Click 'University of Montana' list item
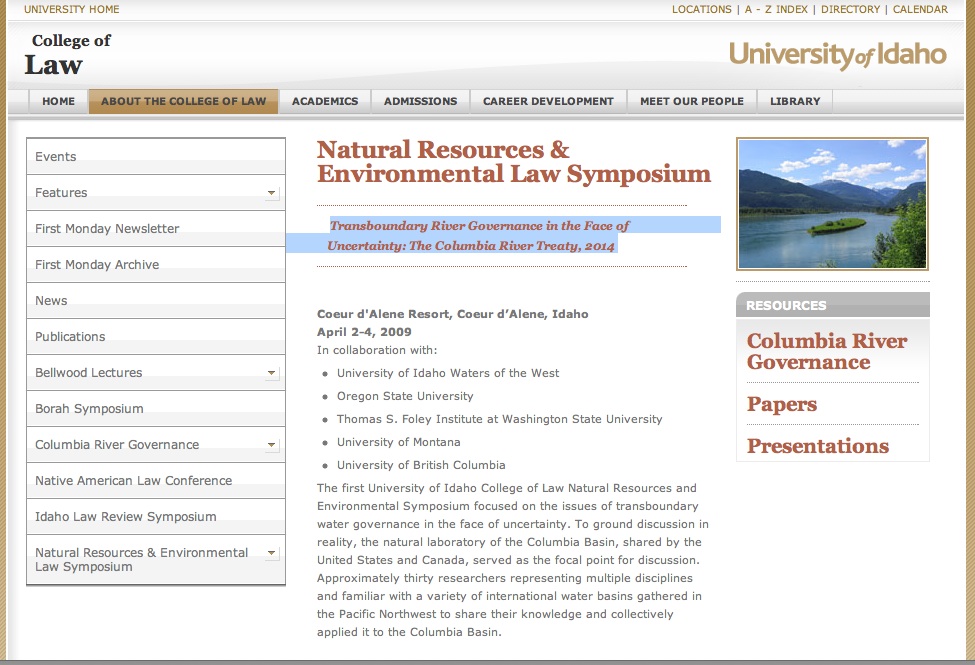This screenshot has height=665, width=975. pos(399,442)
